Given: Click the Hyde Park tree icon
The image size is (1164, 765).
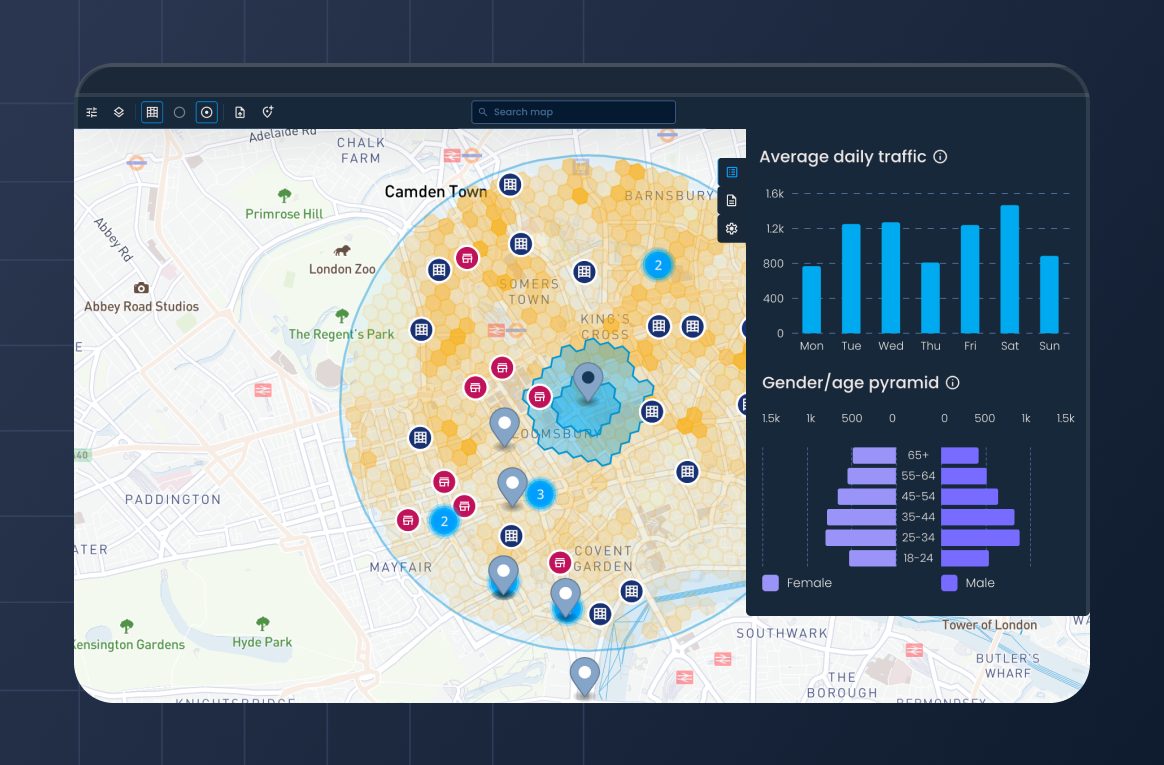Looking at the screenshot, I should point(263,623).
